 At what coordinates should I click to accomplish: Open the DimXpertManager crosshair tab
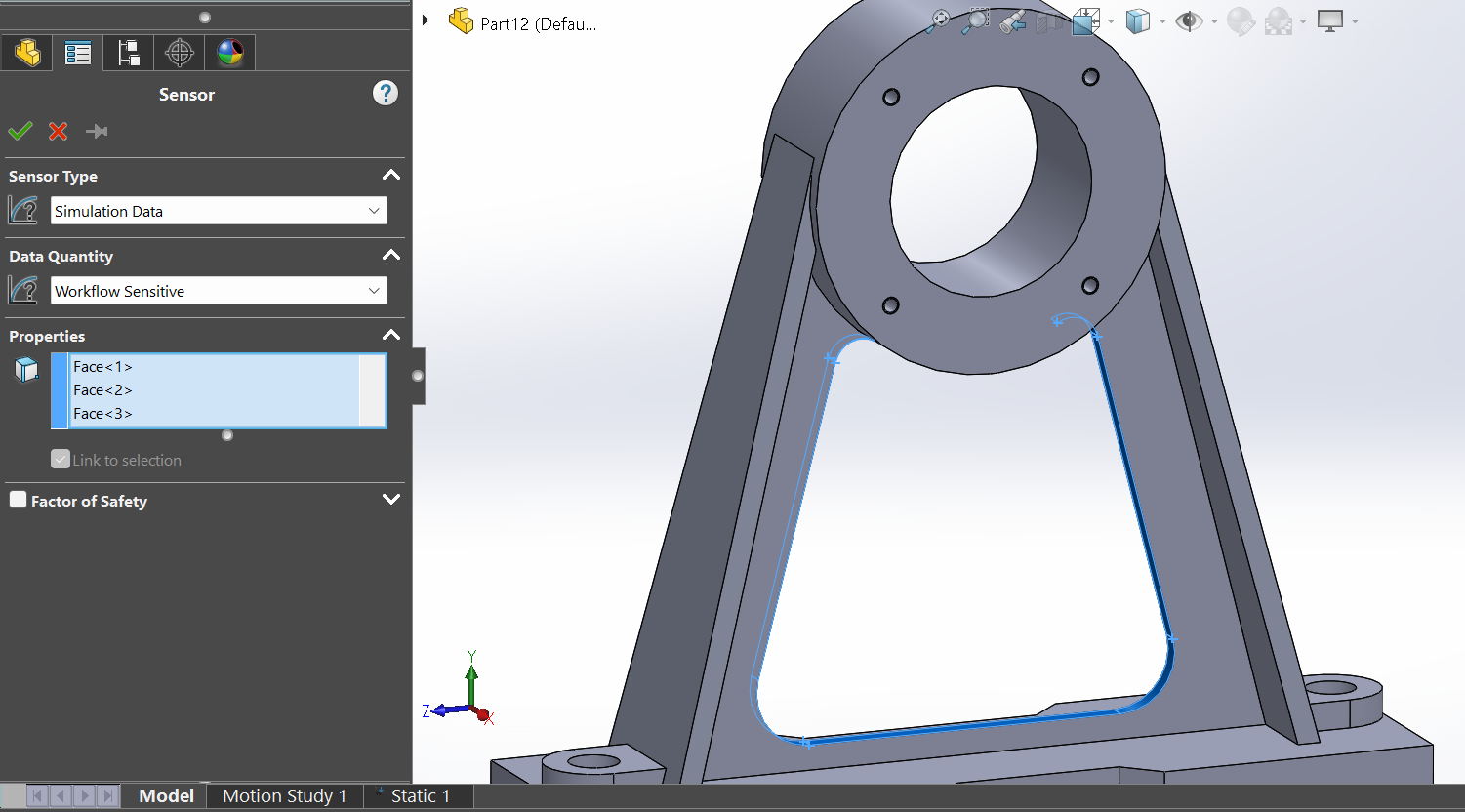[180, 53]
